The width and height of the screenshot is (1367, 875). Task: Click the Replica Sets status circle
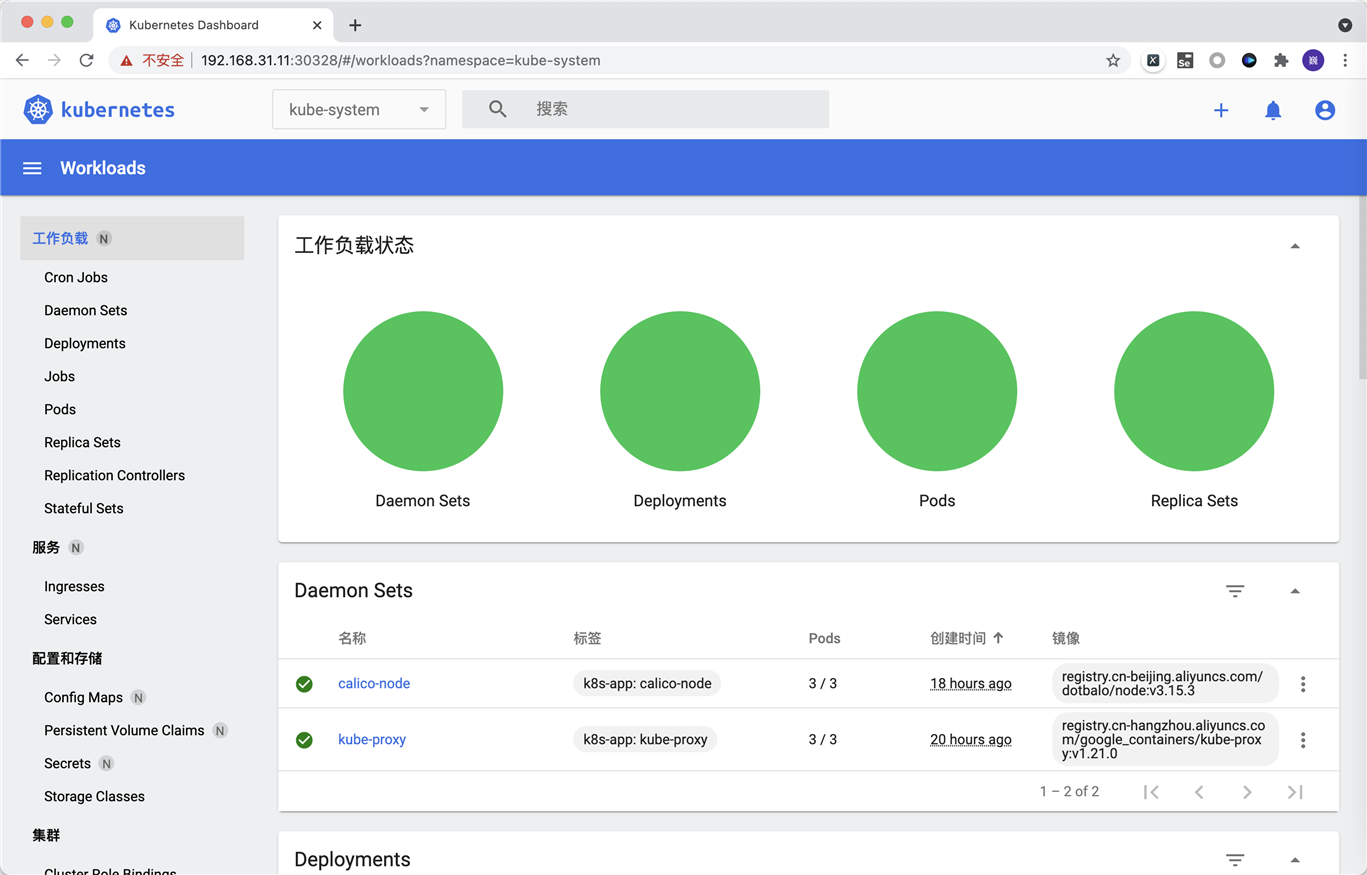(x=1194, y=391)
